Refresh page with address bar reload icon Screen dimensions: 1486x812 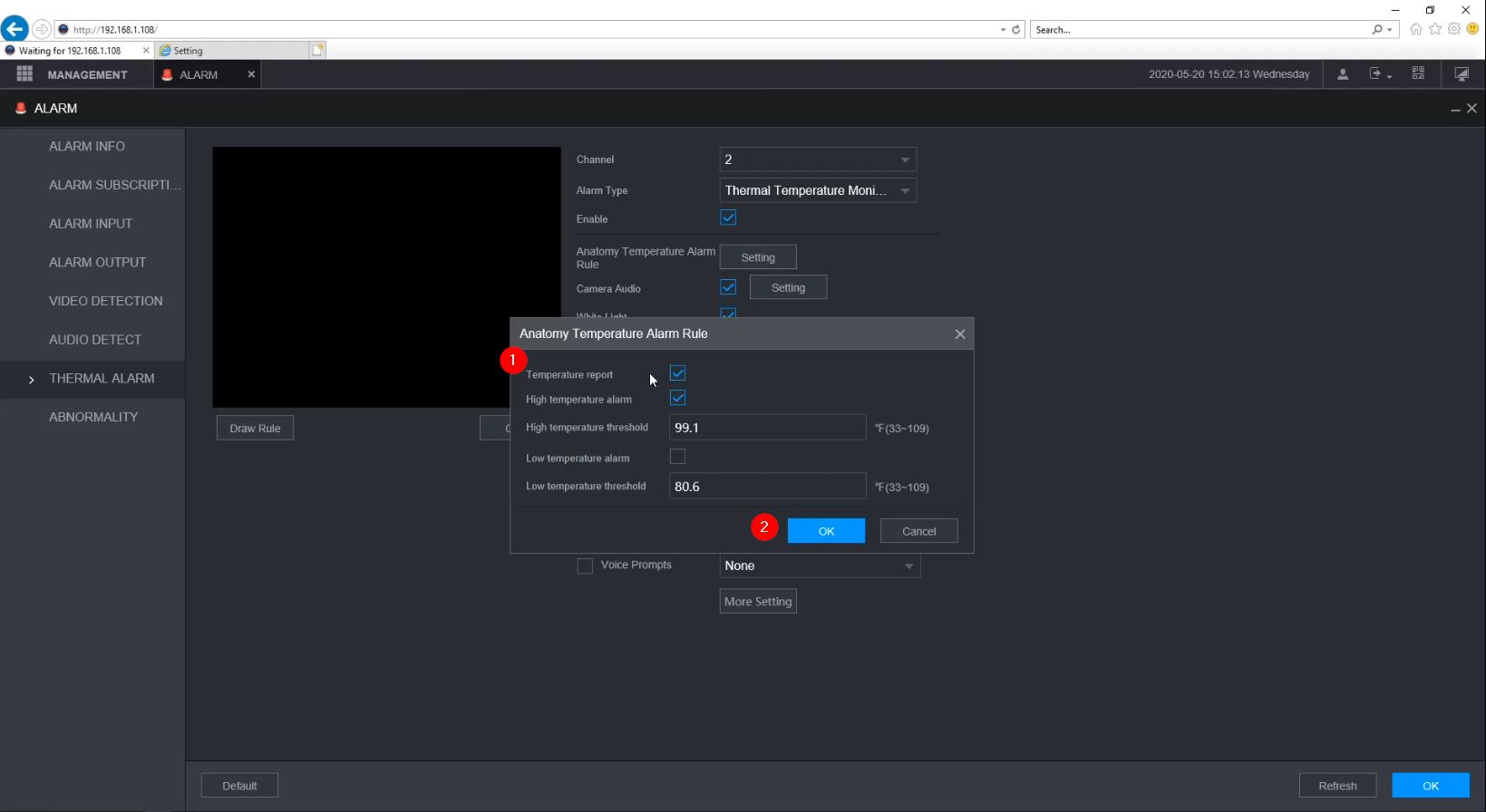tap(1016, 30)
